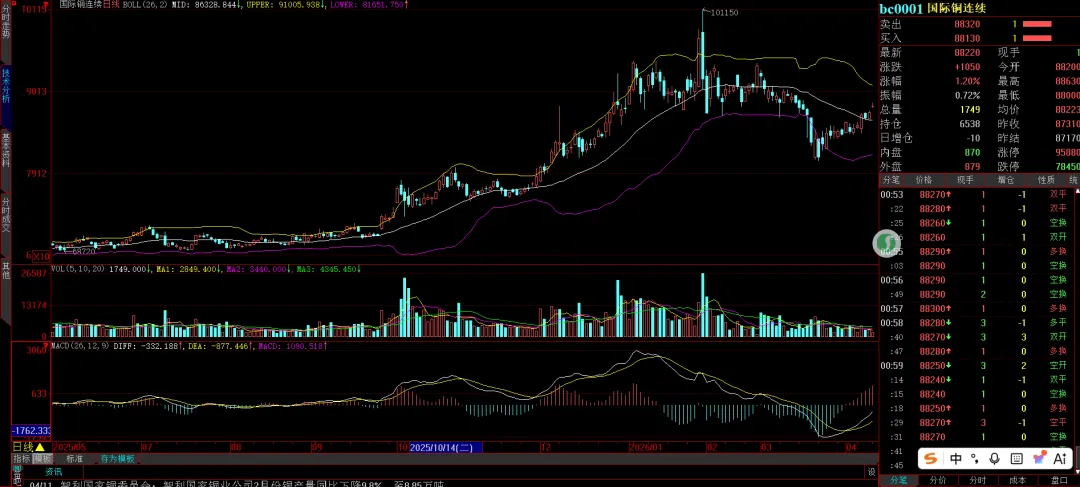The height and width of the screenshot is (487, 1080).
Task: Click the 增仓 column header
Action: pyautogui.click(x=1006, y=180)
